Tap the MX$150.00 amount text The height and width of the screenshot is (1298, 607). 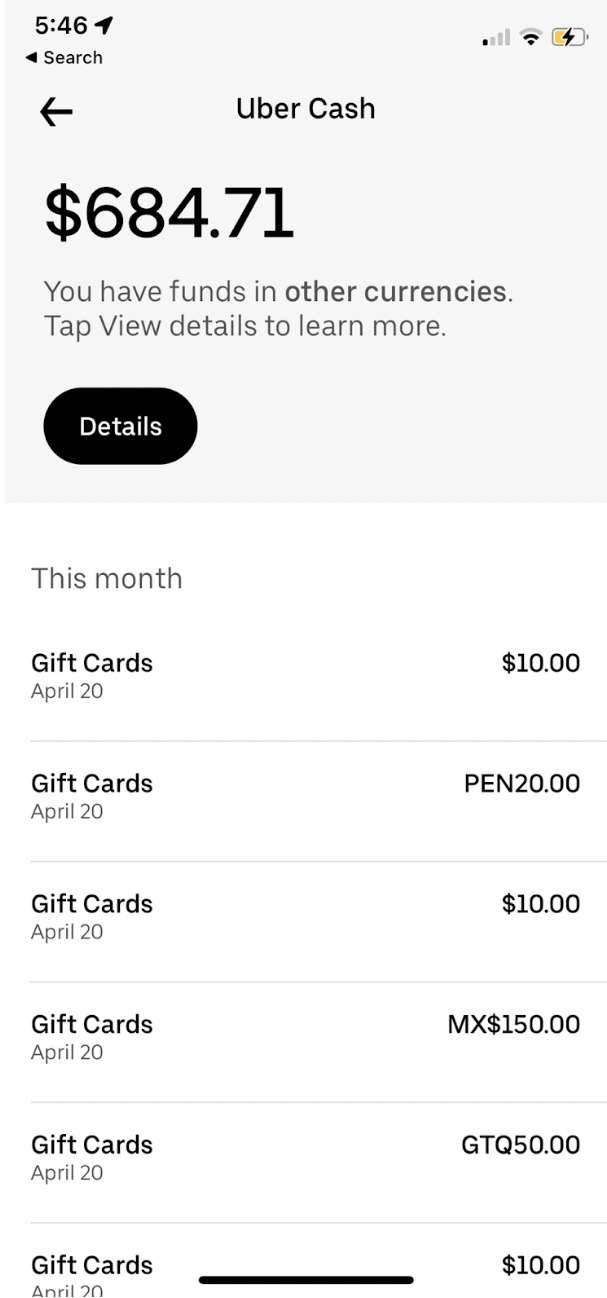point(513,1025)
